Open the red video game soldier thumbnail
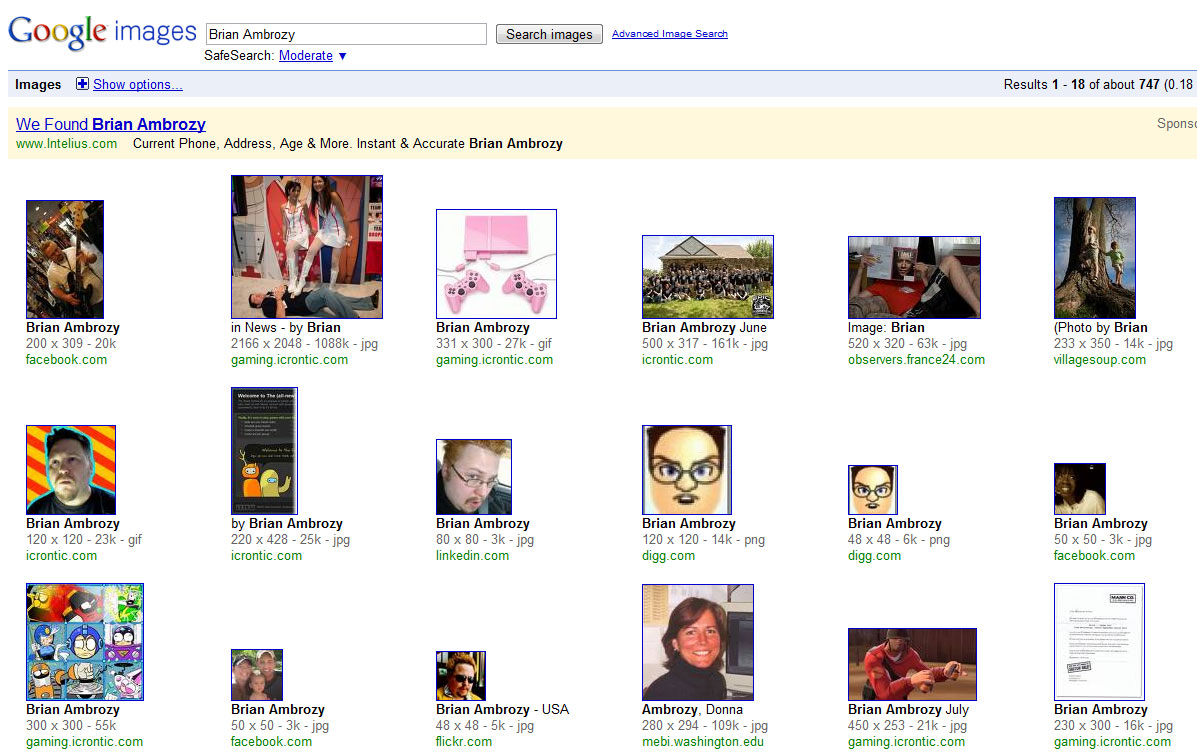1197x752 pixels. click(911, 664)
